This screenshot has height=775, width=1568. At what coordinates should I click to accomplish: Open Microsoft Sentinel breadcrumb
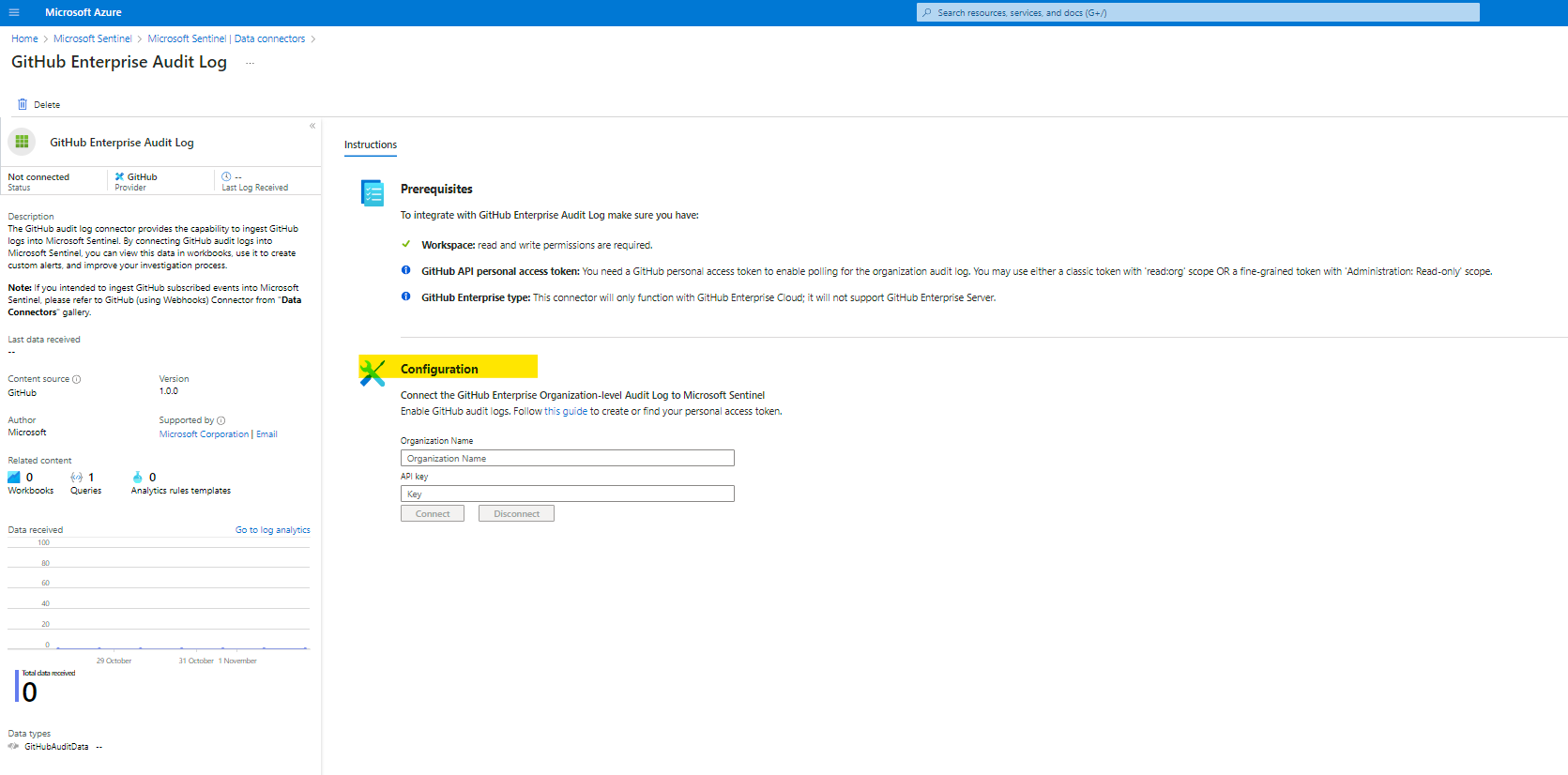93,38
